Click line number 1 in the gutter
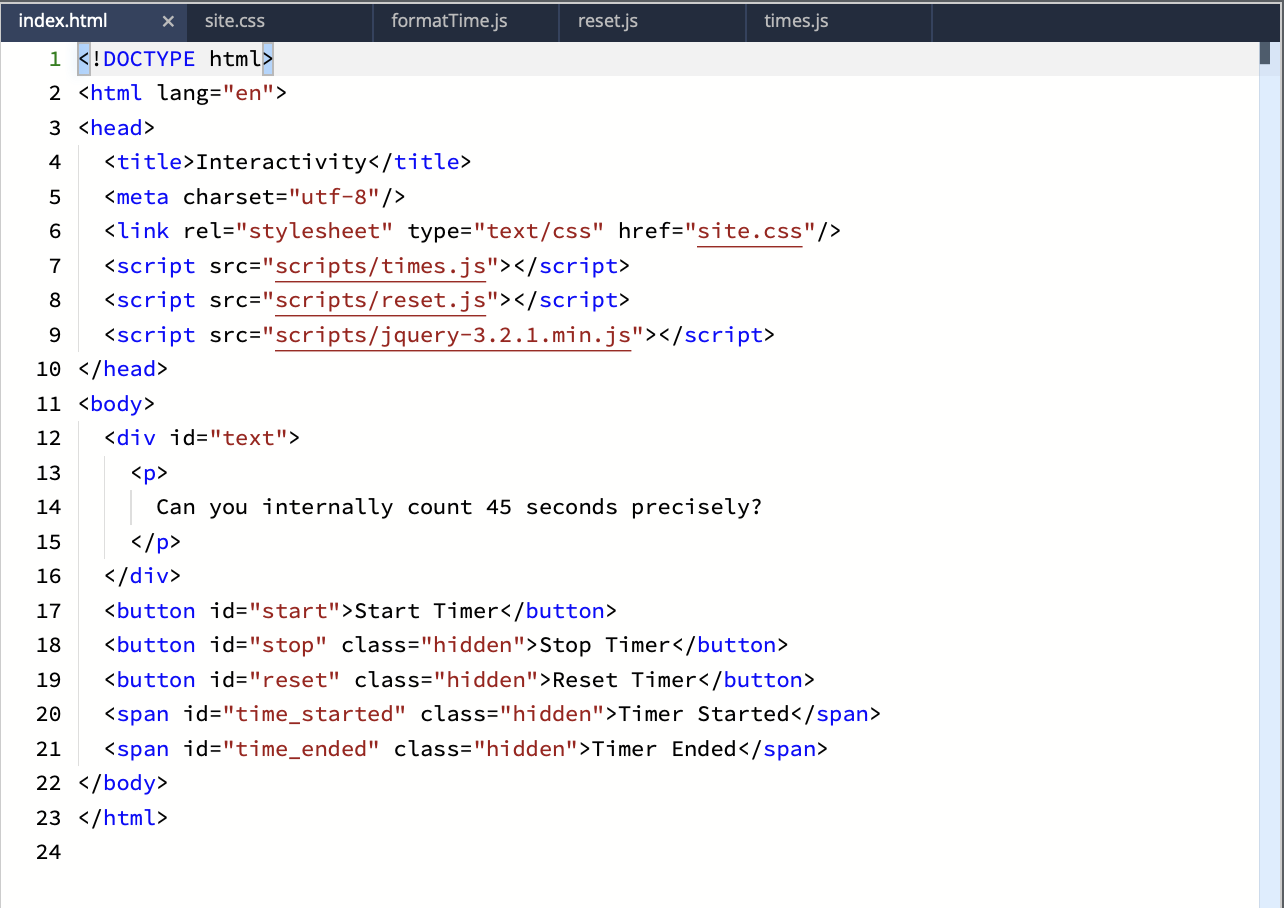 pos(55,59)
